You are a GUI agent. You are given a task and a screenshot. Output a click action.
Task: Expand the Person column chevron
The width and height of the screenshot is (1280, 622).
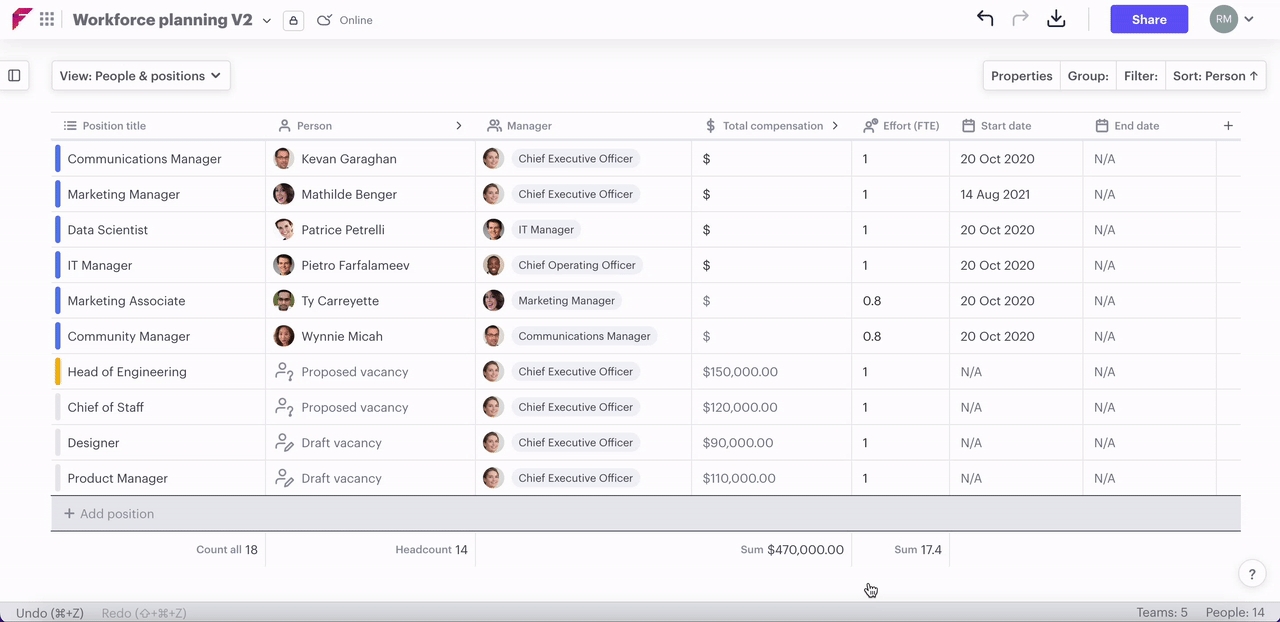click(459, 126)
